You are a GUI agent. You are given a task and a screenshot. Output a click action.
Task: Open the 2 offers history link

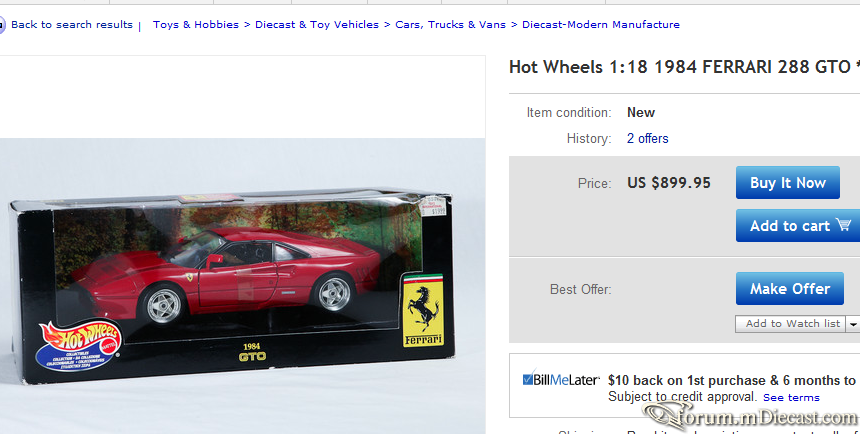click(647, 138)
